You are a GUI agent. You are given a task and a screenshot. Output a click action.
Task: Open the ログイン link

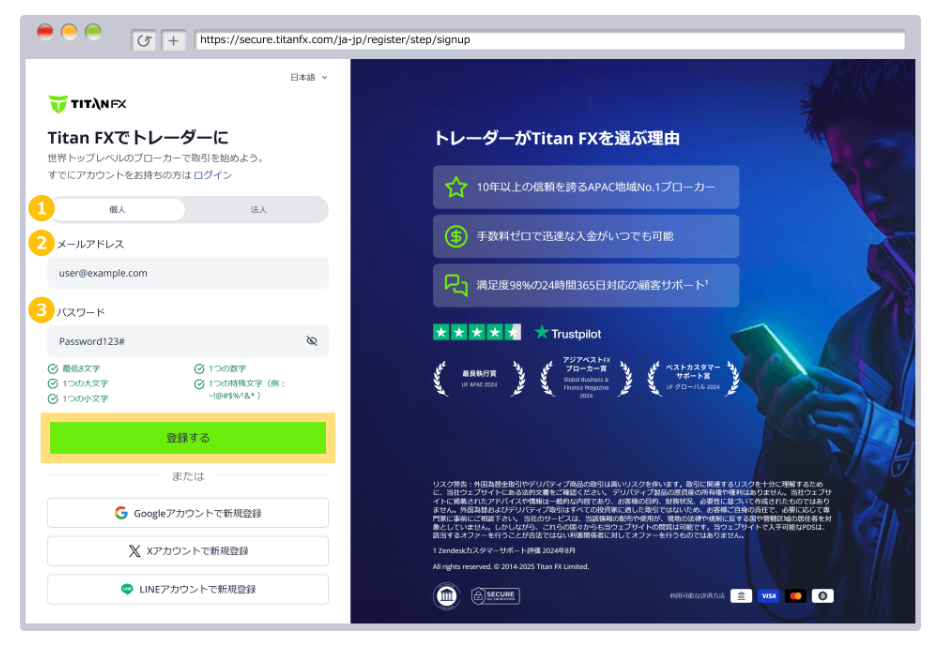[212, 175]
